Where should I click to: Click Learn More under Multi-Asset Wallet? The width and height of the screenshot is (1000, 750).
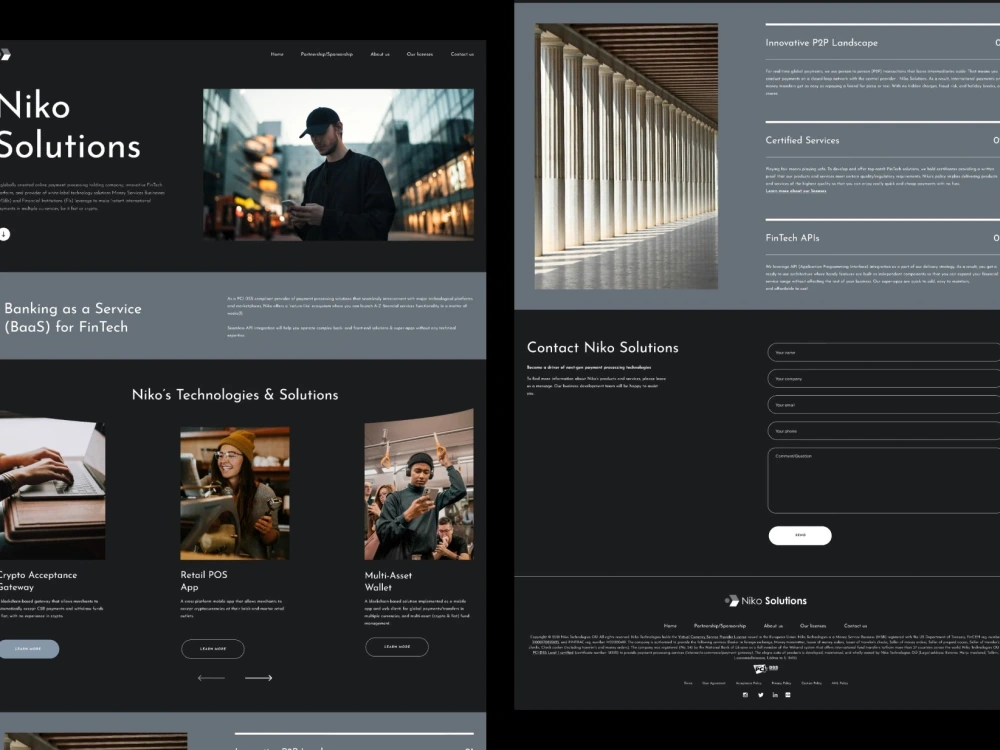[x=397, y=647]
